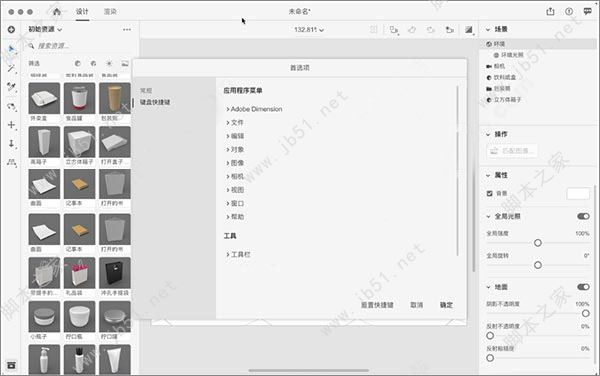Click the Frame selection toolbar icon
Screen dimensions: 600x376
pyautogui.click(x=394, y=29)
